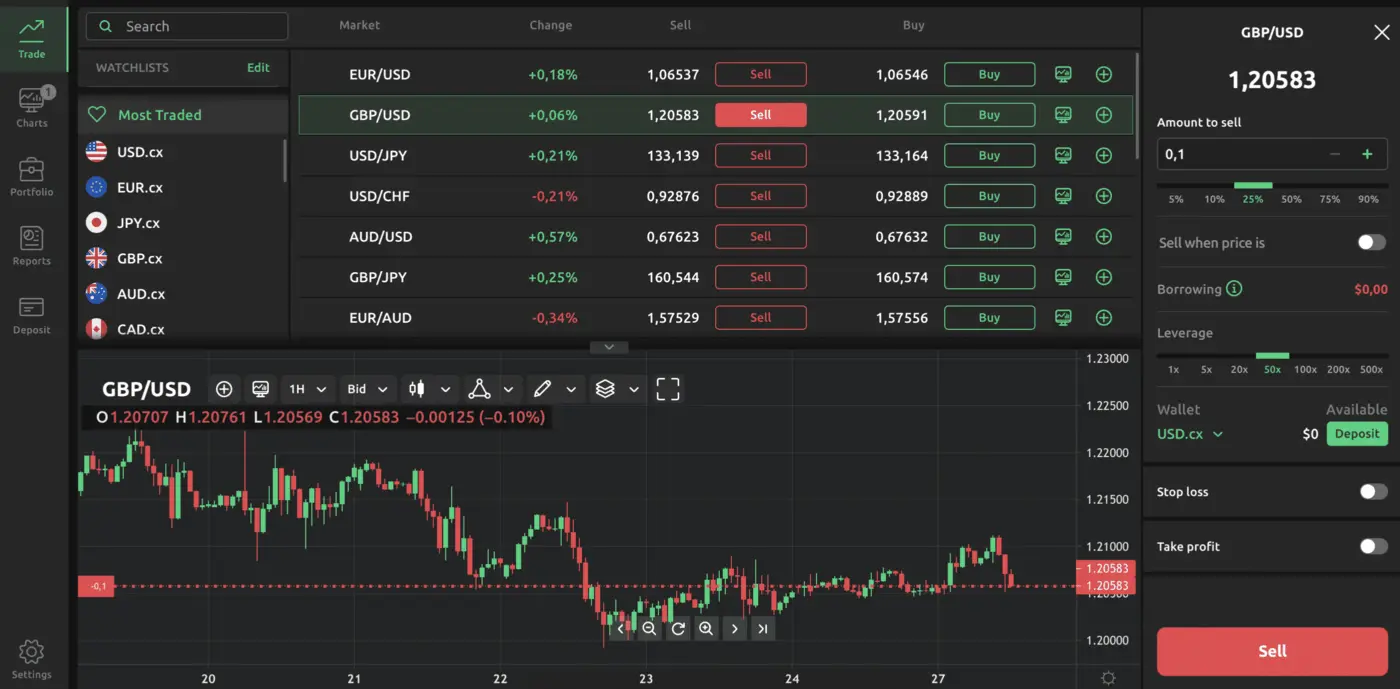Click Buy button for USD/JPY

click(x=989, y=155)
